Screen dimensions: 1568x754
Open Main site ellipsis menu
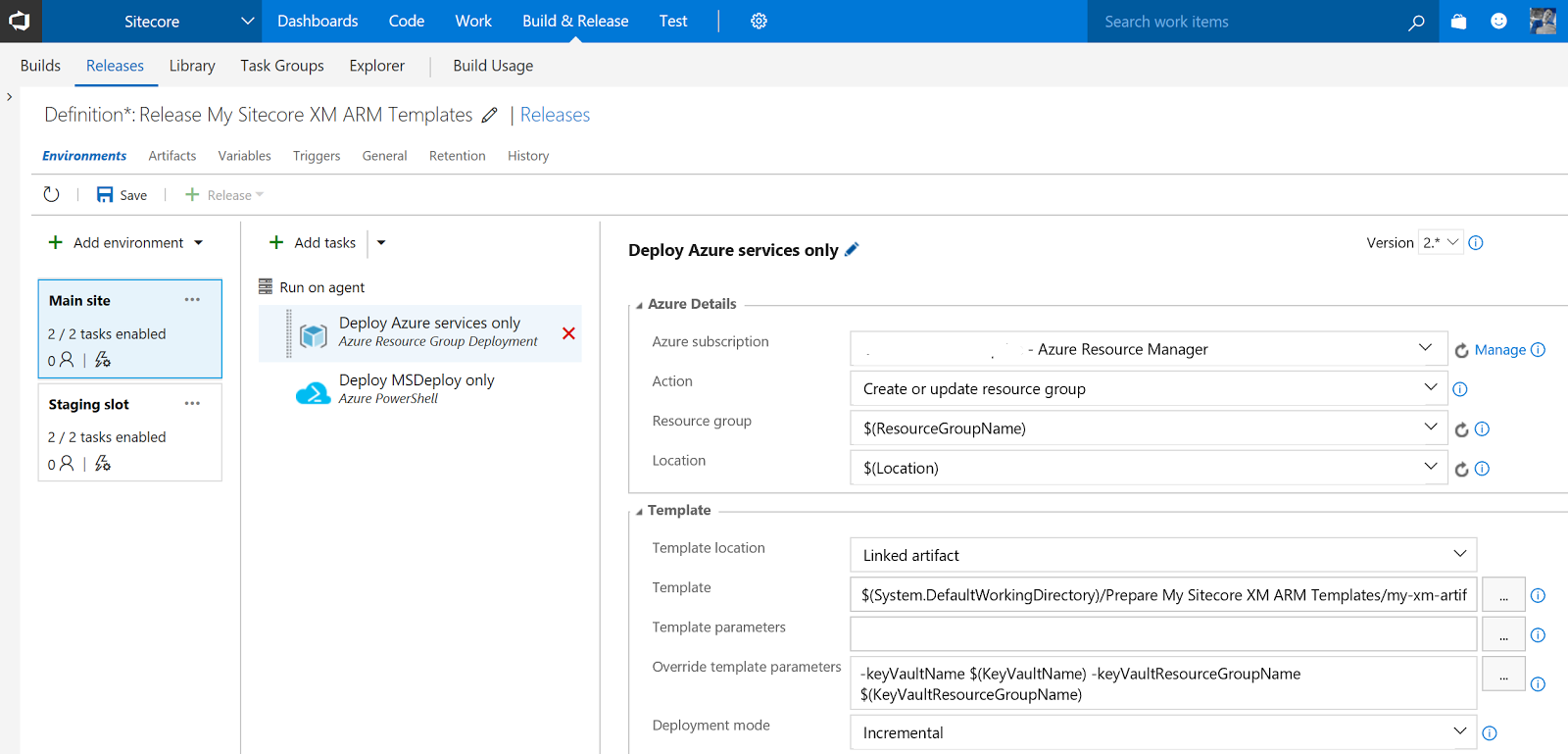(x=192, y=300)
